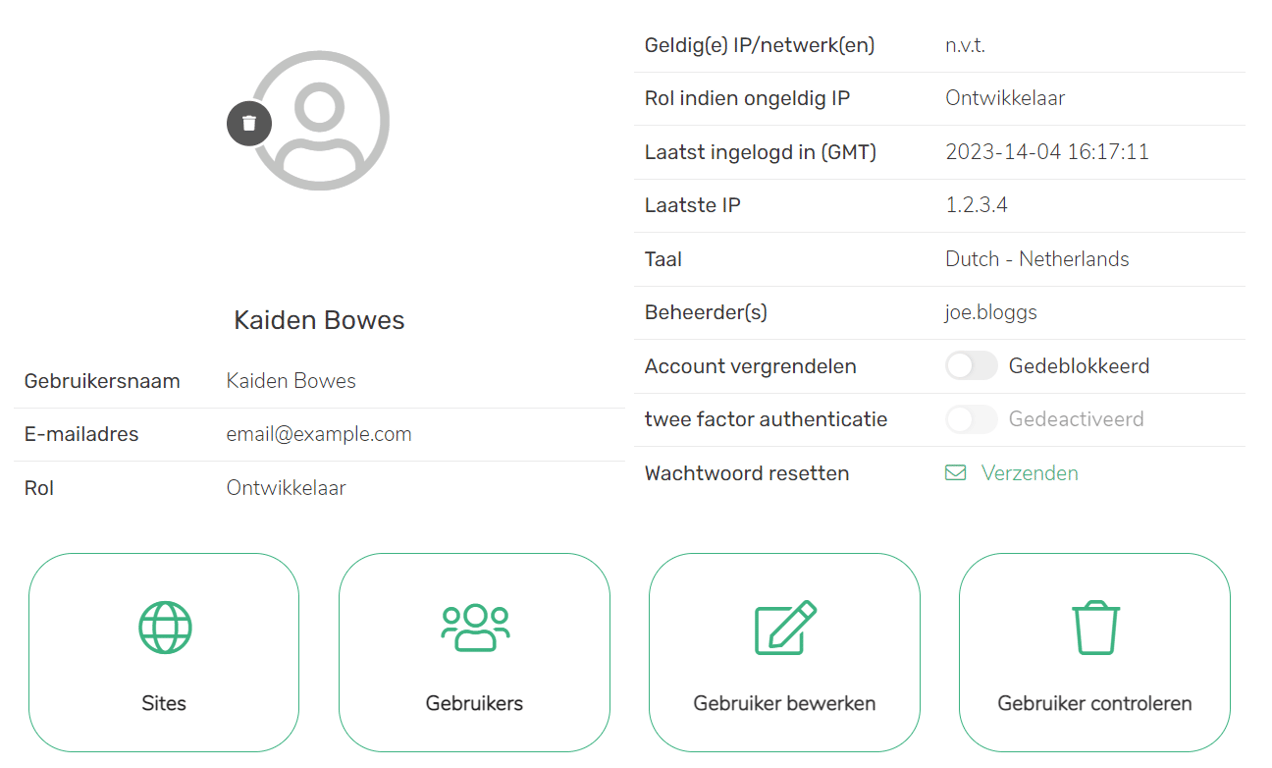
Task: Open the Gebruikers card label
Action: click(474, 703)
